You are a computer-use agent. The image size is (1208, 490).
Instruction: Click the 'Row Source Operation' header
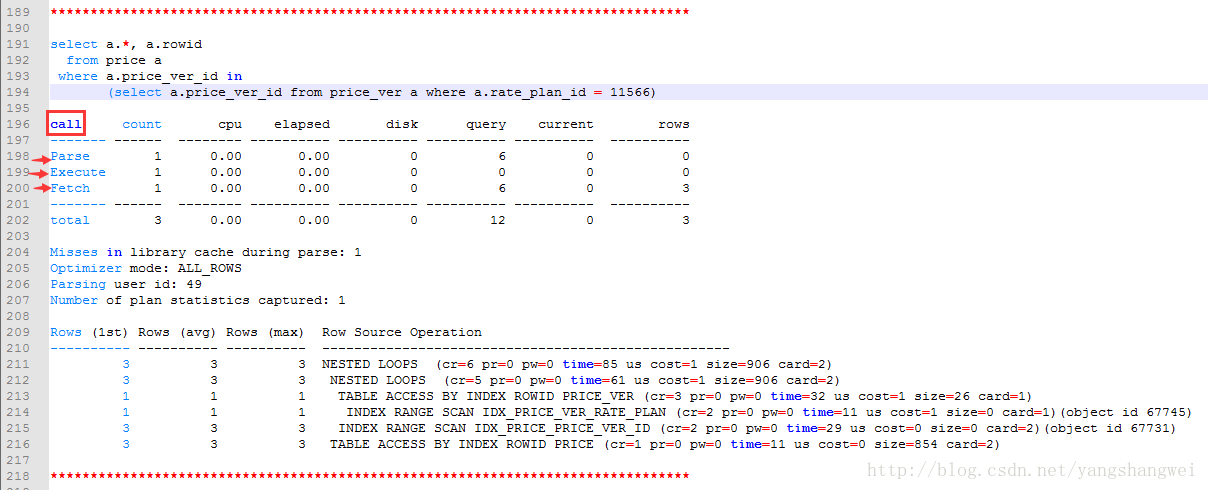(x=402, y=332)
